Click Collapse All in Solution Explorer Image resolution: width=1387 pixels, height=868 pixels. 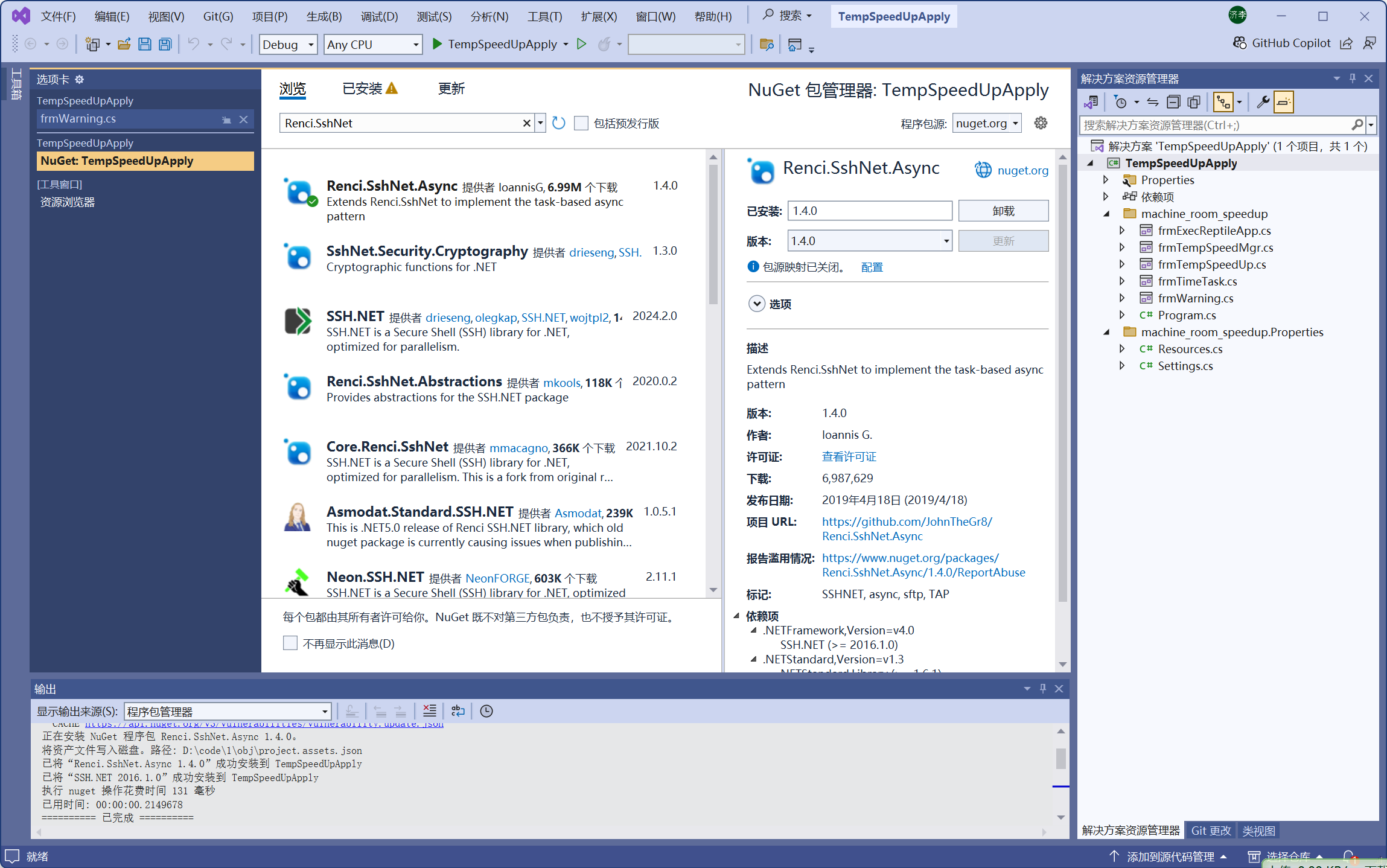point(1173,102)
